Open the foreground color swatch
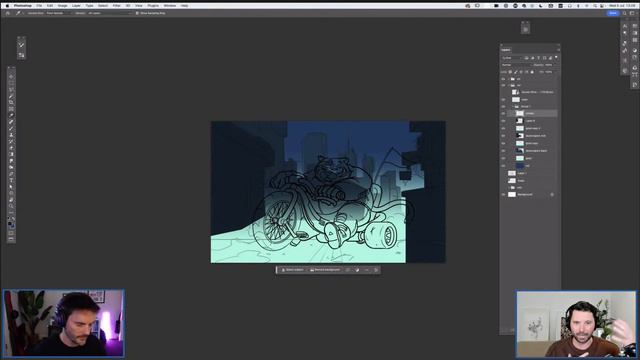This screenshot has height=360, width=640. [10, 223]
